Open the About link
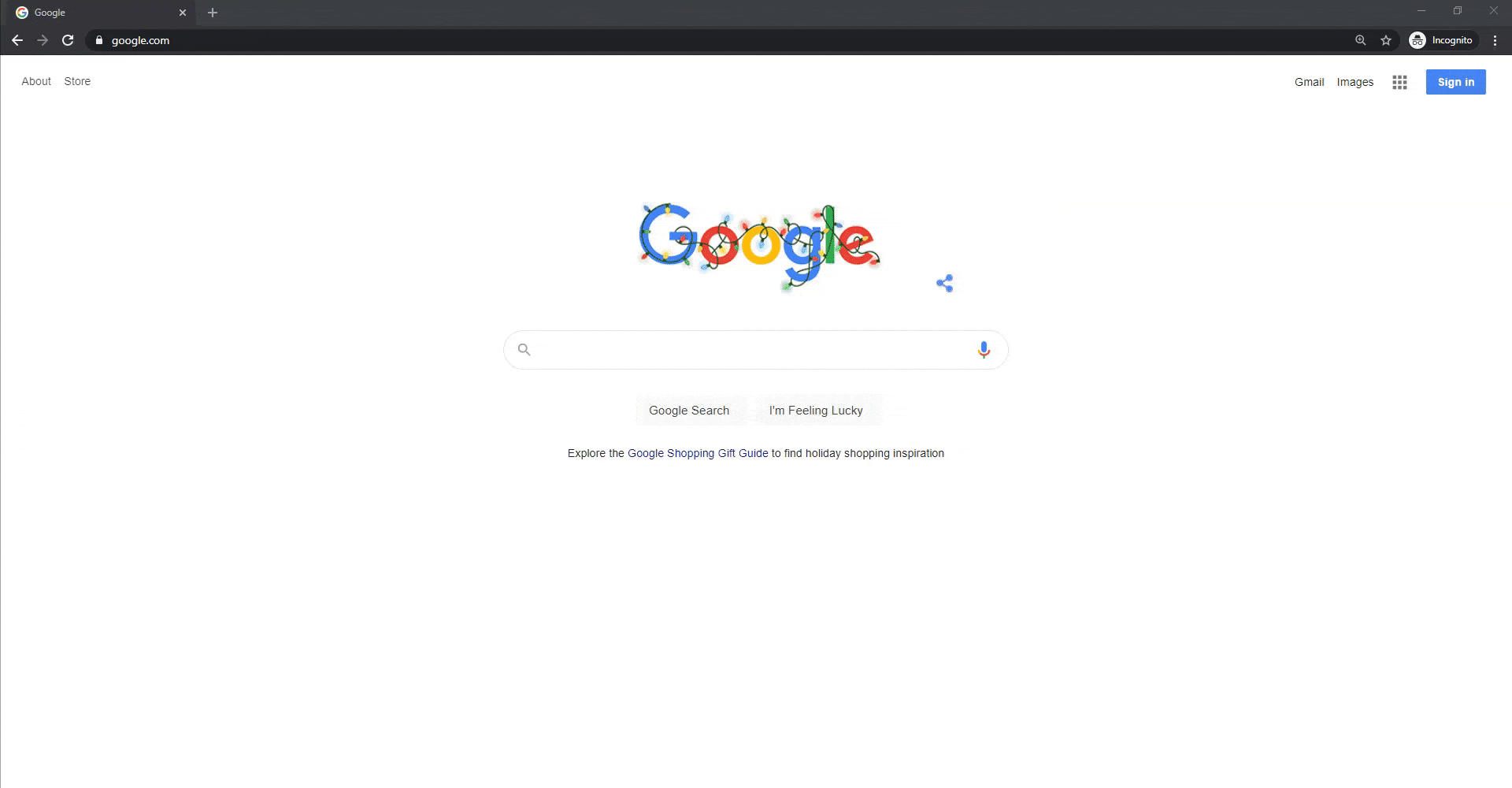Screen dimensions: 1512x788 [x=36, y=81]
